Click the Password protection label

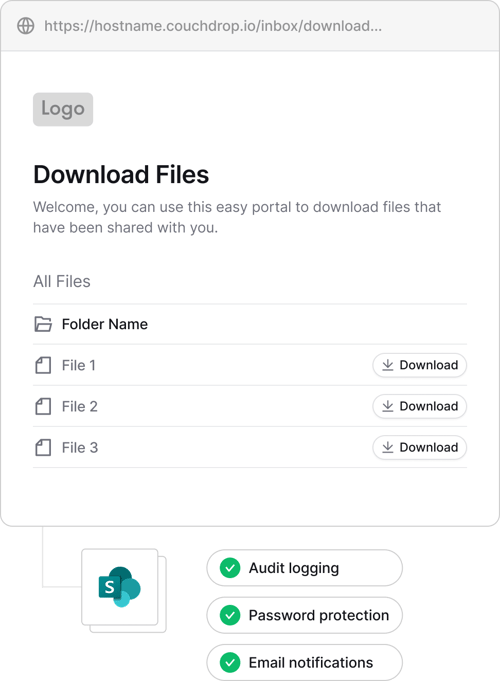[319, 615]
